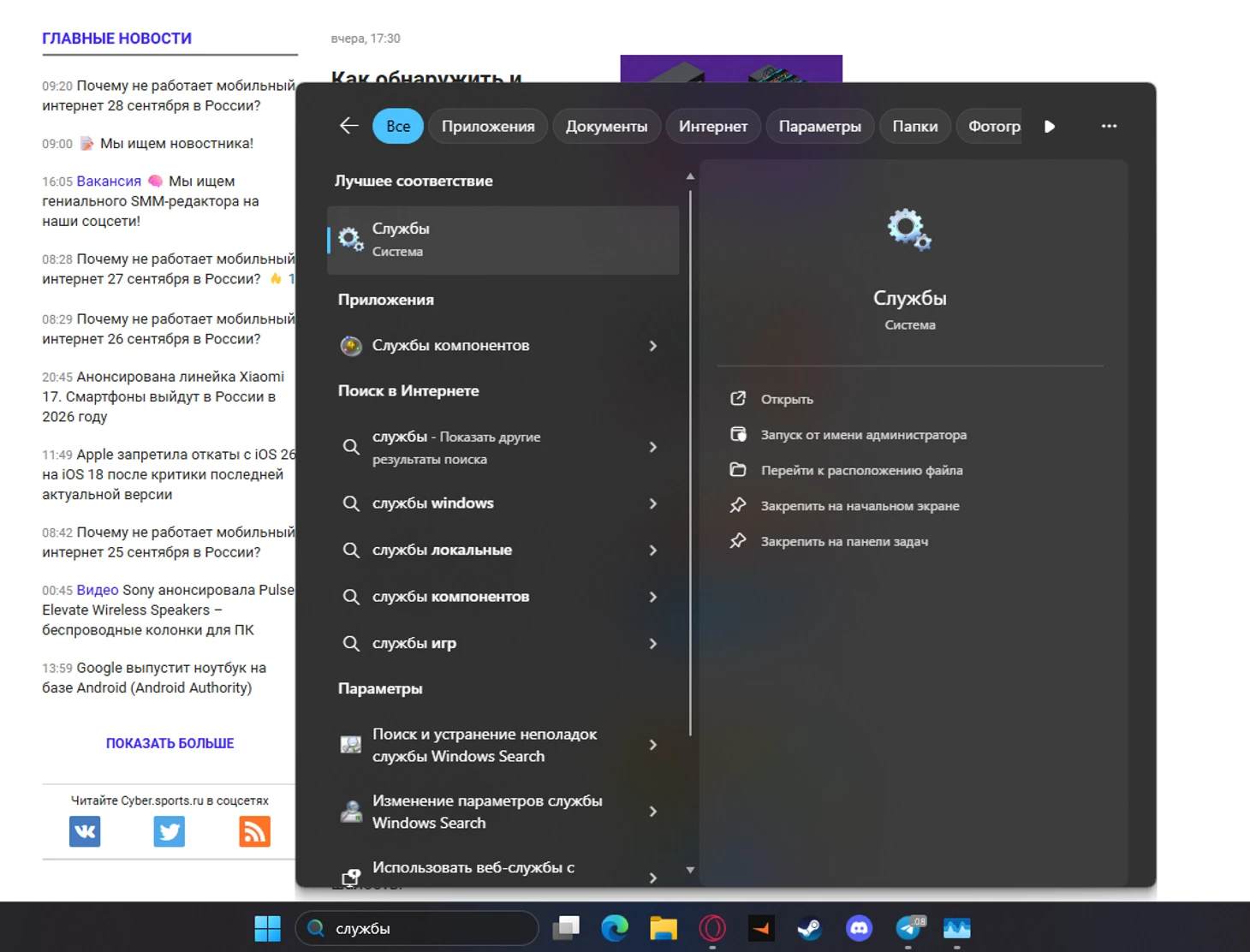Select the Параметры filter tab
Image resolution: width=1250 pixels, height=952 pixels.
[819, 126]
